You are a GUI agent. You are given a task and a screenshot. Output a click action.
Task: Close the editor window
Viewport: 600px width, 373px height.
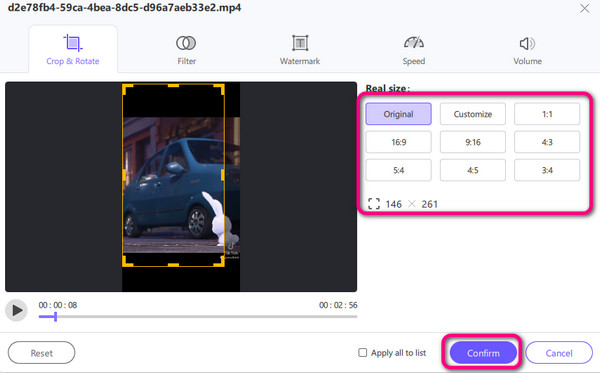click(x=584, y=8)
